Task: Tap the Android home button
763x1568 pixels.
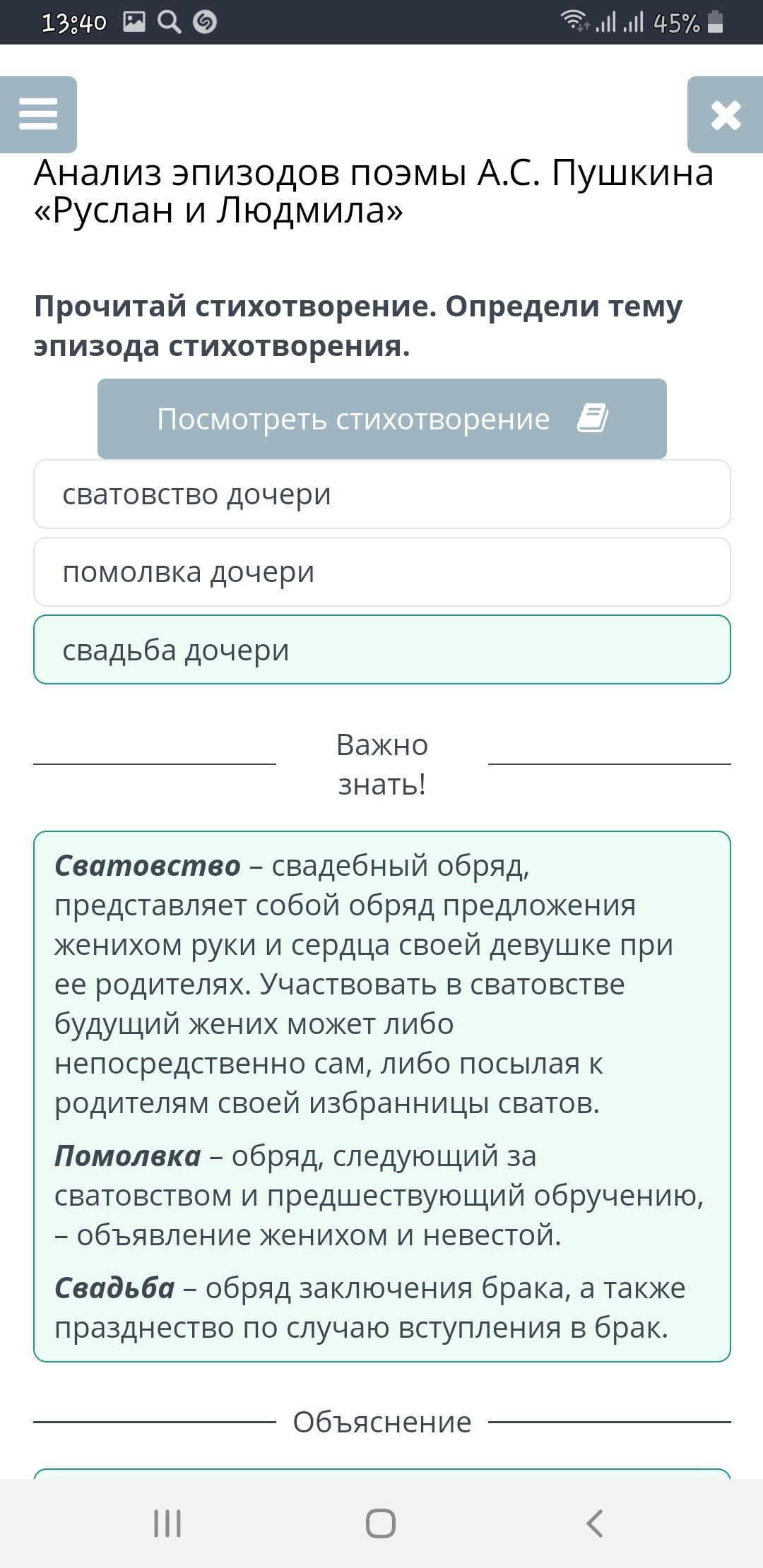Action: [x=381, y=1523]
